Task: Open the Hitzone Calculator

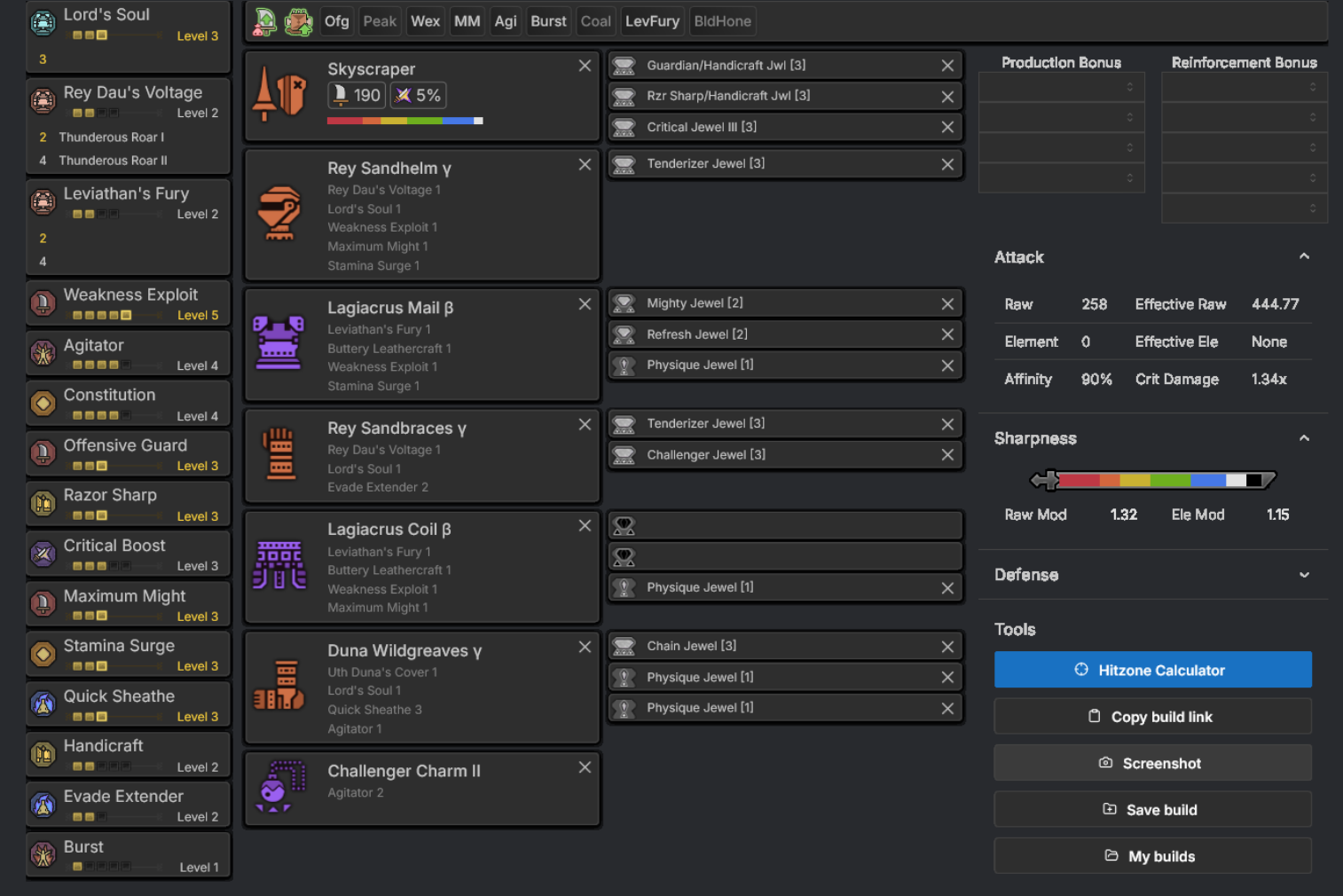Action: click(1152, 670)
